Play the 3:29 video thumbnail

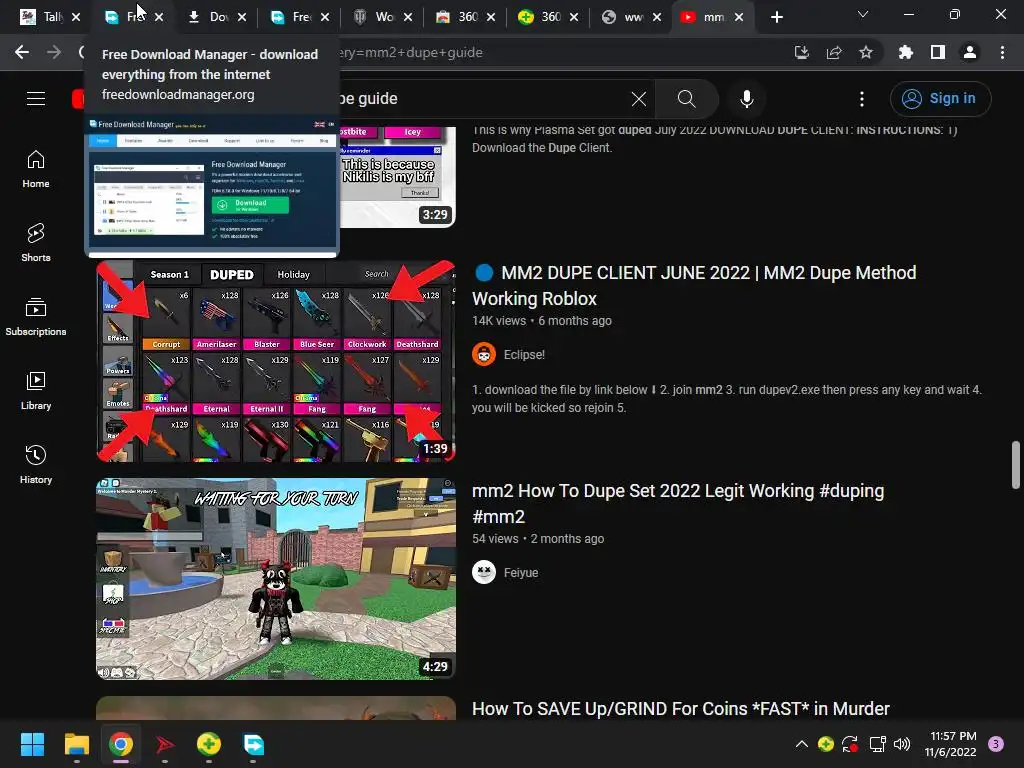[397, 178]
